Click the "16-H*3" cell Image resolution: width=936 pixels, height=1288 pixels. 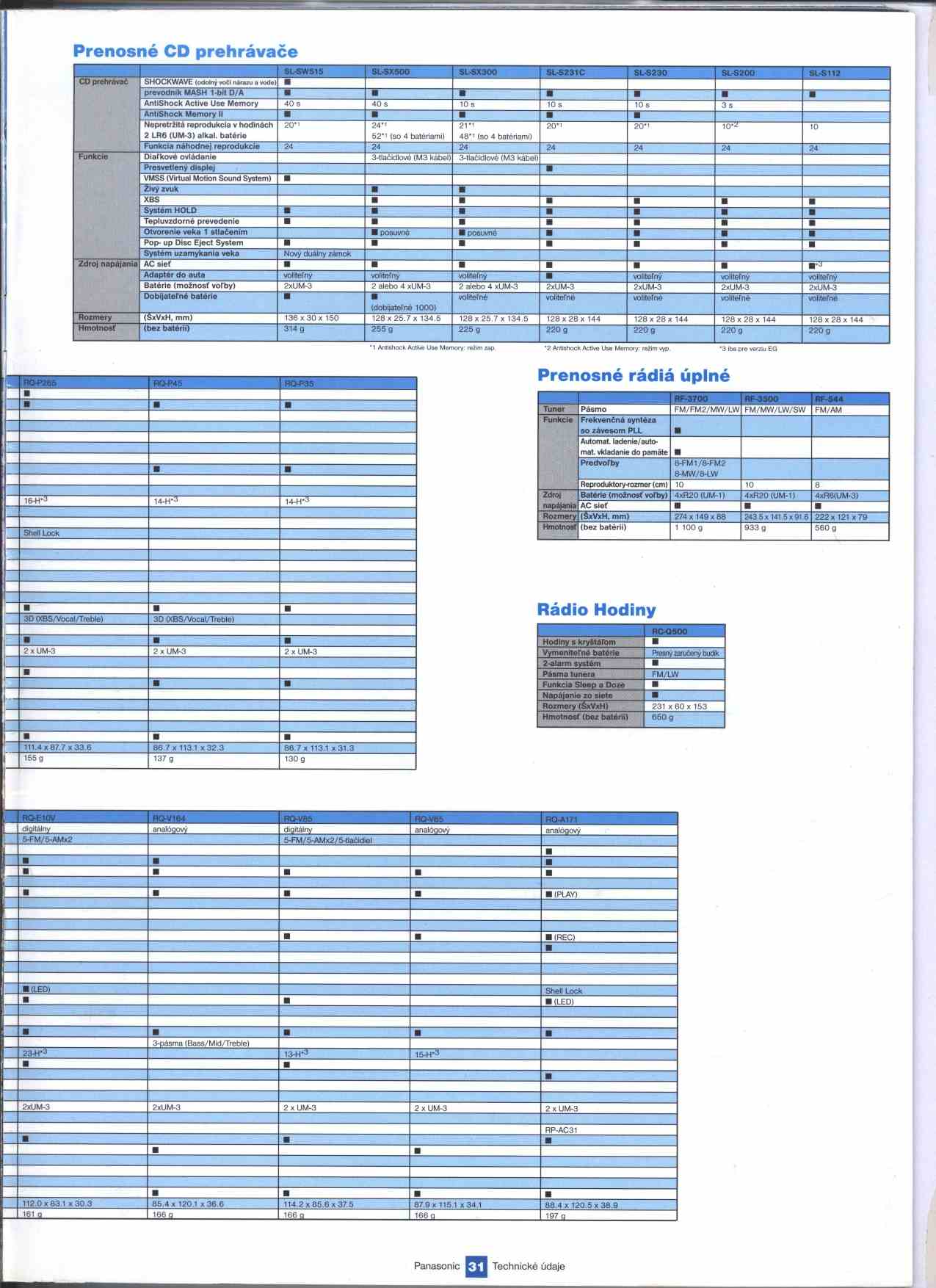(x=35, y=500)
